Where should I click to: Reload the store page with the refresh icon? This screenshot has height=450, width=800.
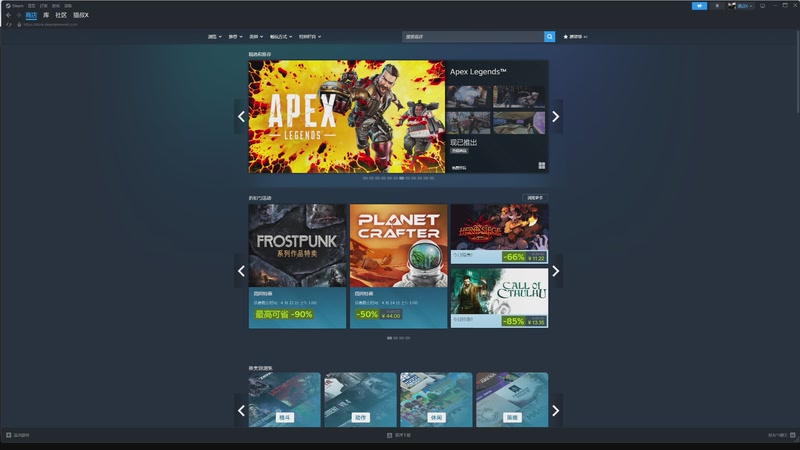tap(8, 24)
